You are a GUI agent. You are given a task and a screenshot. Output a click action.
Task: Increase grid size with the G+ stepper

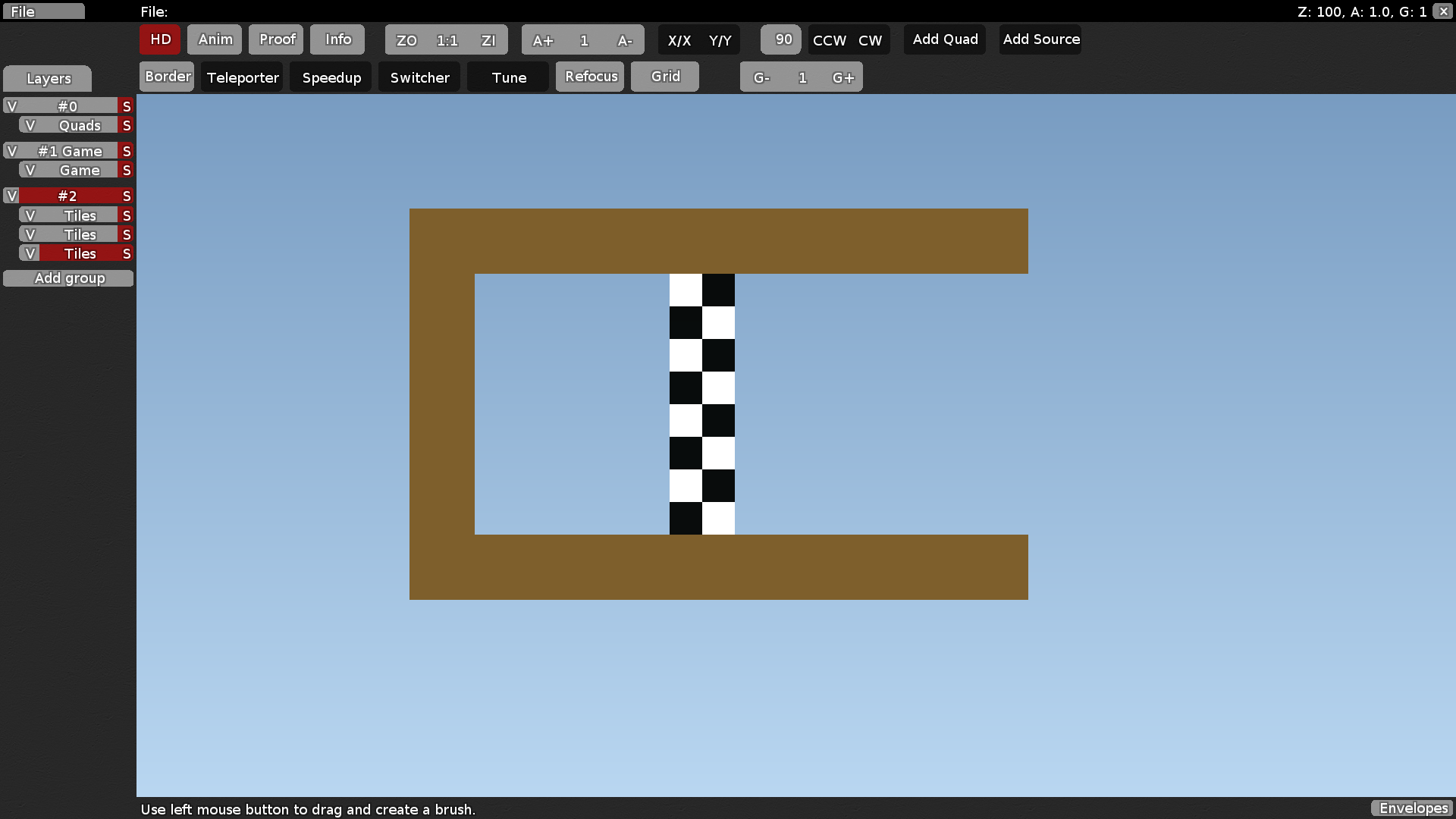pyautogui.click(x=843, y=77)
